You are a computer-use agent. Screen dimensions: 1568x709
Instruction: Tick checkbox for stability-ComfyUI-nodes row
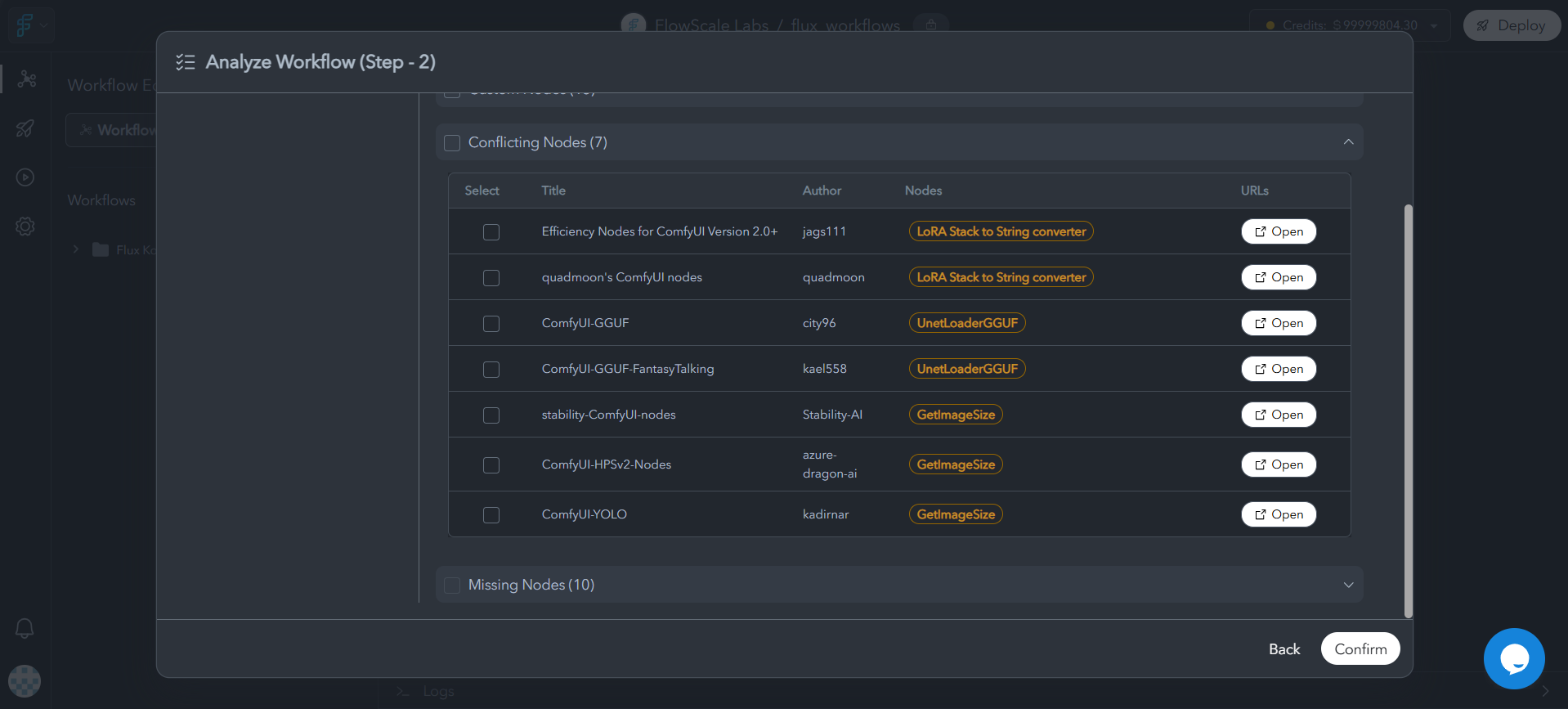(491, 415)
